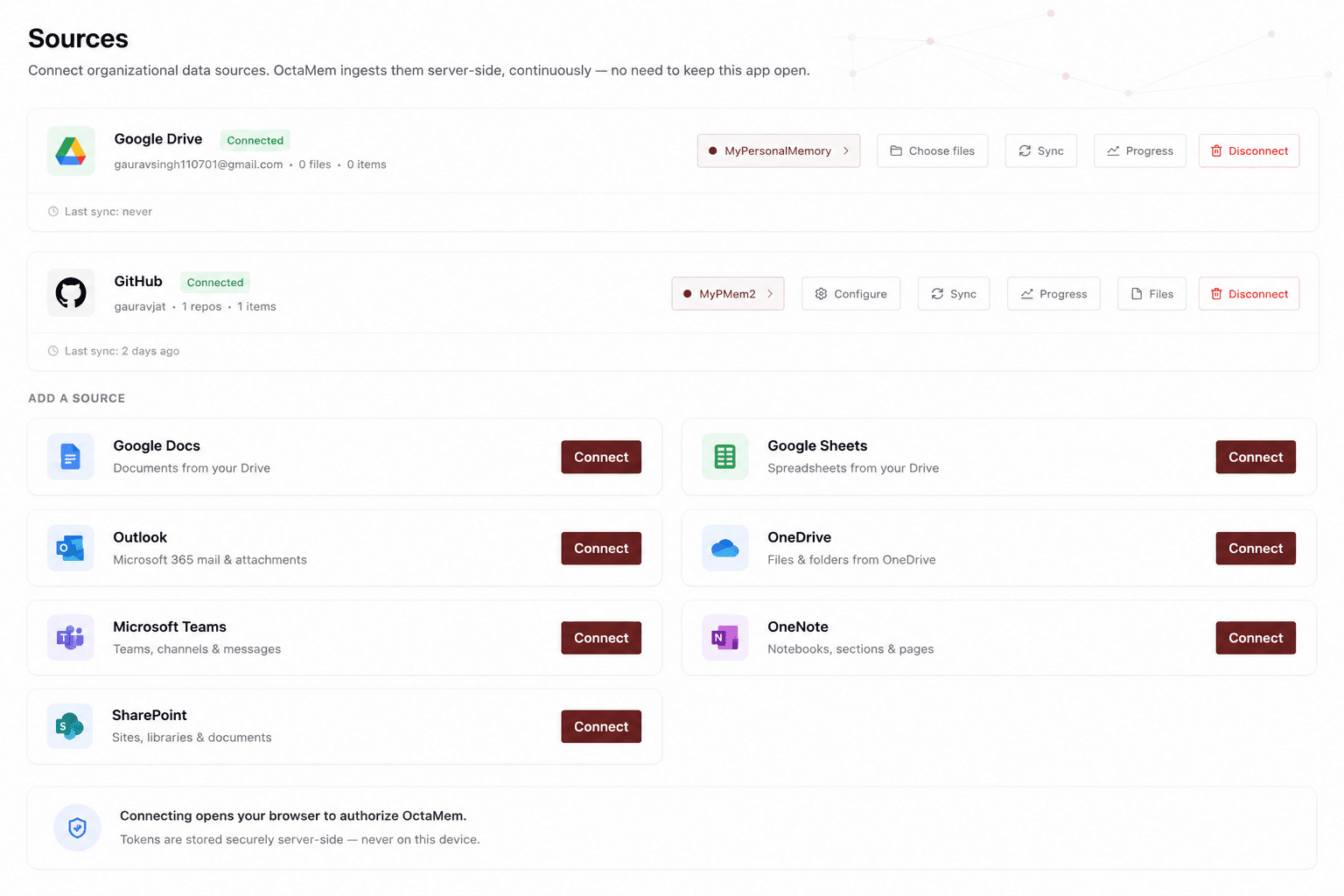Connect Google Sheets
This screenshot has height=896, width=1344.
tap(1256, 457)
